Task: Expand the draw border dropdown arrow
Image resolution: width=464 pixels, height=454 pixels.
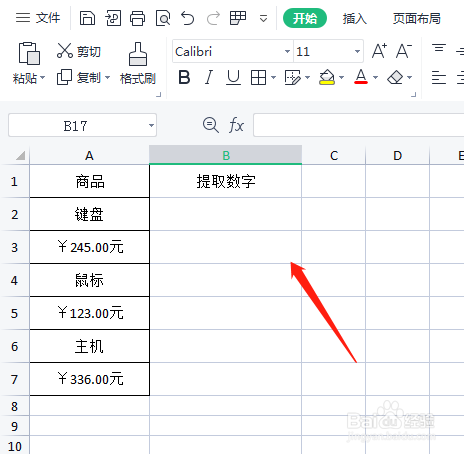Action: [307, 78]
